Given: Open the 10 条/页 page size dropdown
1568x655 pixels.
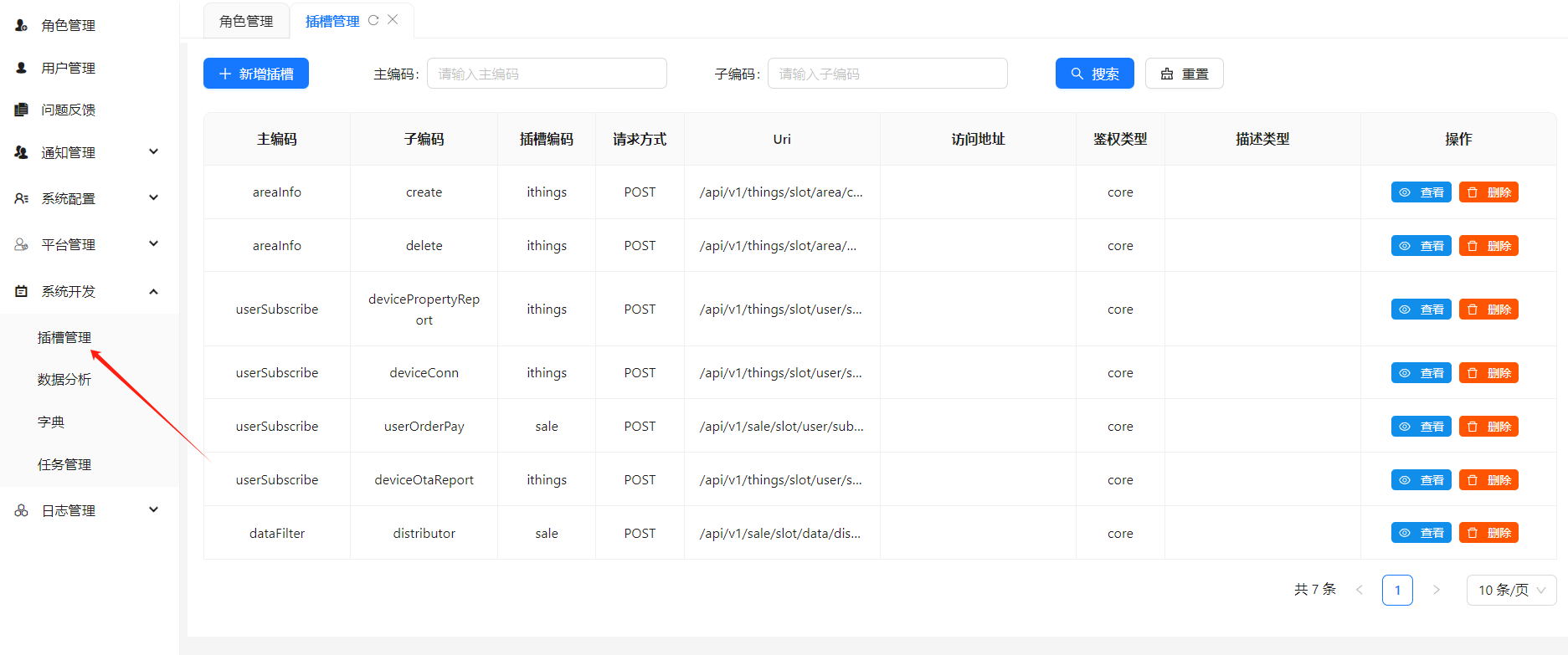Looking at the screenshot, I should [1511, 590].
